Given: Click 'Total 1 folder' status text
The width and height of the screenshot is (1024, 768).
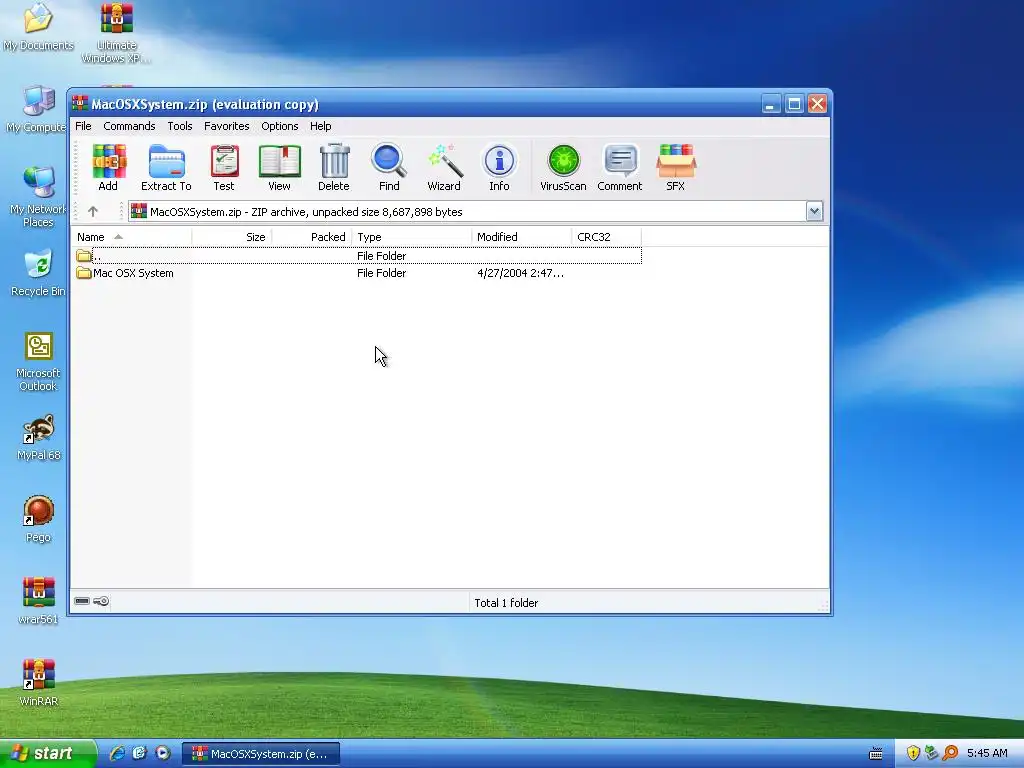Looking at the screenshot, I should point(506,603).
